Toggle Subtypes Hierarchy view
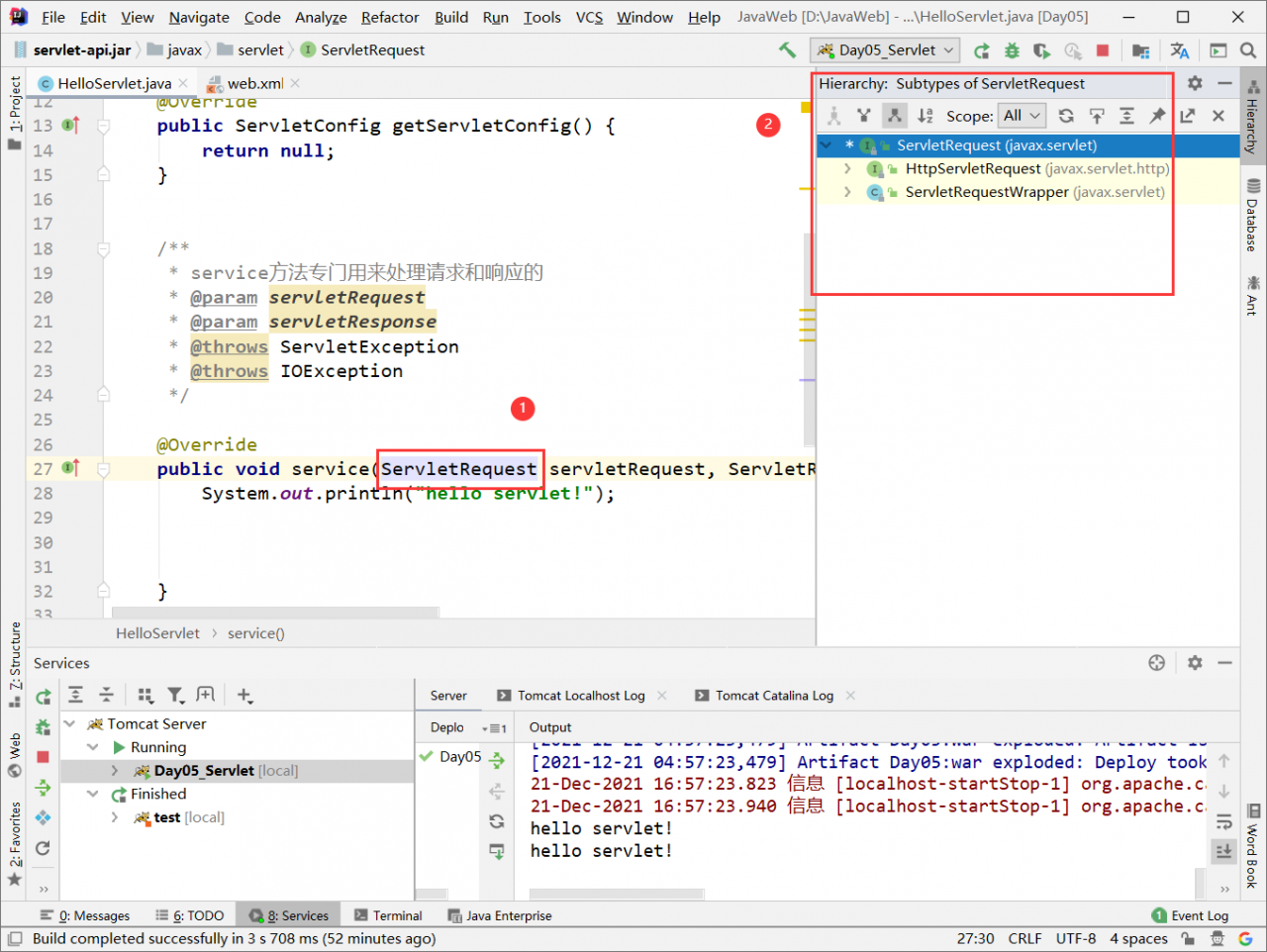The width and height of the screenshot is (1267, 952). 895,116
